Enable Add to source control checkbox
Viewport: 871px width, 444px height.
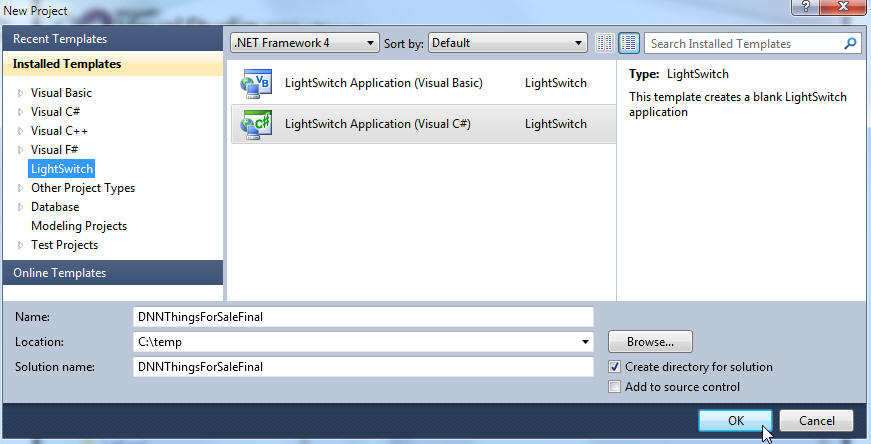coord(614,387)
